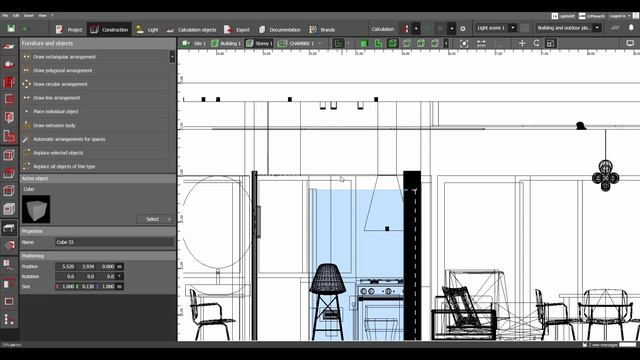The width and height of the screenshot is (640, 360).
Task: Select the pan move arrows tool
Action: click(522, 43)
